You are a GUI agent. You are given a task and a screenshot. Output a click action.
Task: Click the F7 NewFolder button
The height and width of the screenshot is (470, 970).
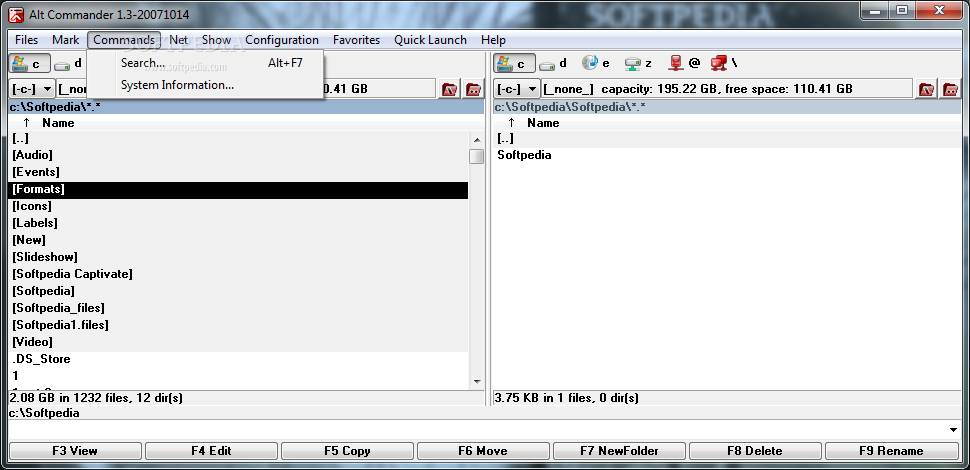[x=619, y=451]
